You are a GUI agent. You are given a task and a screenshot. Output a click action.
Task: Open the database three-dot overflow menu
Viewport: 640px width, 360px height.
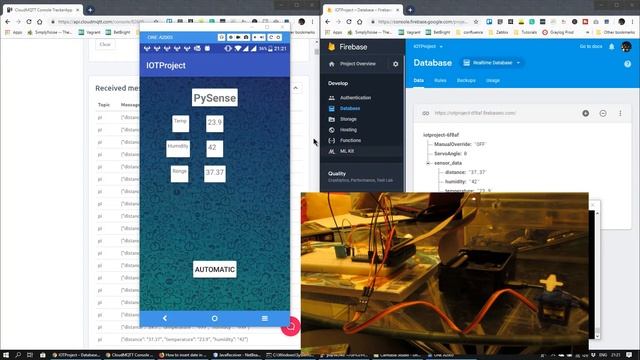point(620,113)
